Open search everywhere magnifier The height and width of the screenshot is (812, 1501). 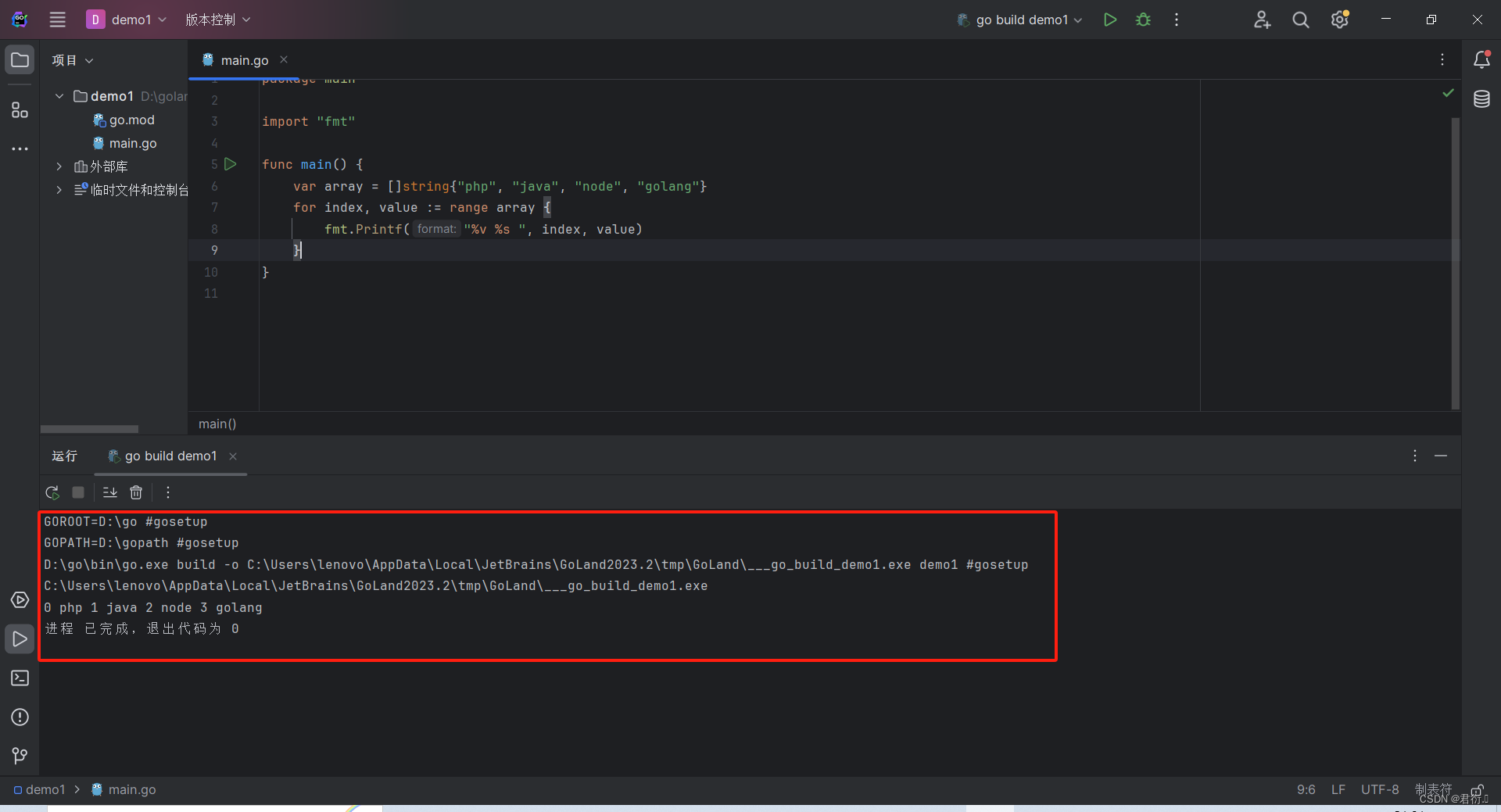[x=1301, y=20]
